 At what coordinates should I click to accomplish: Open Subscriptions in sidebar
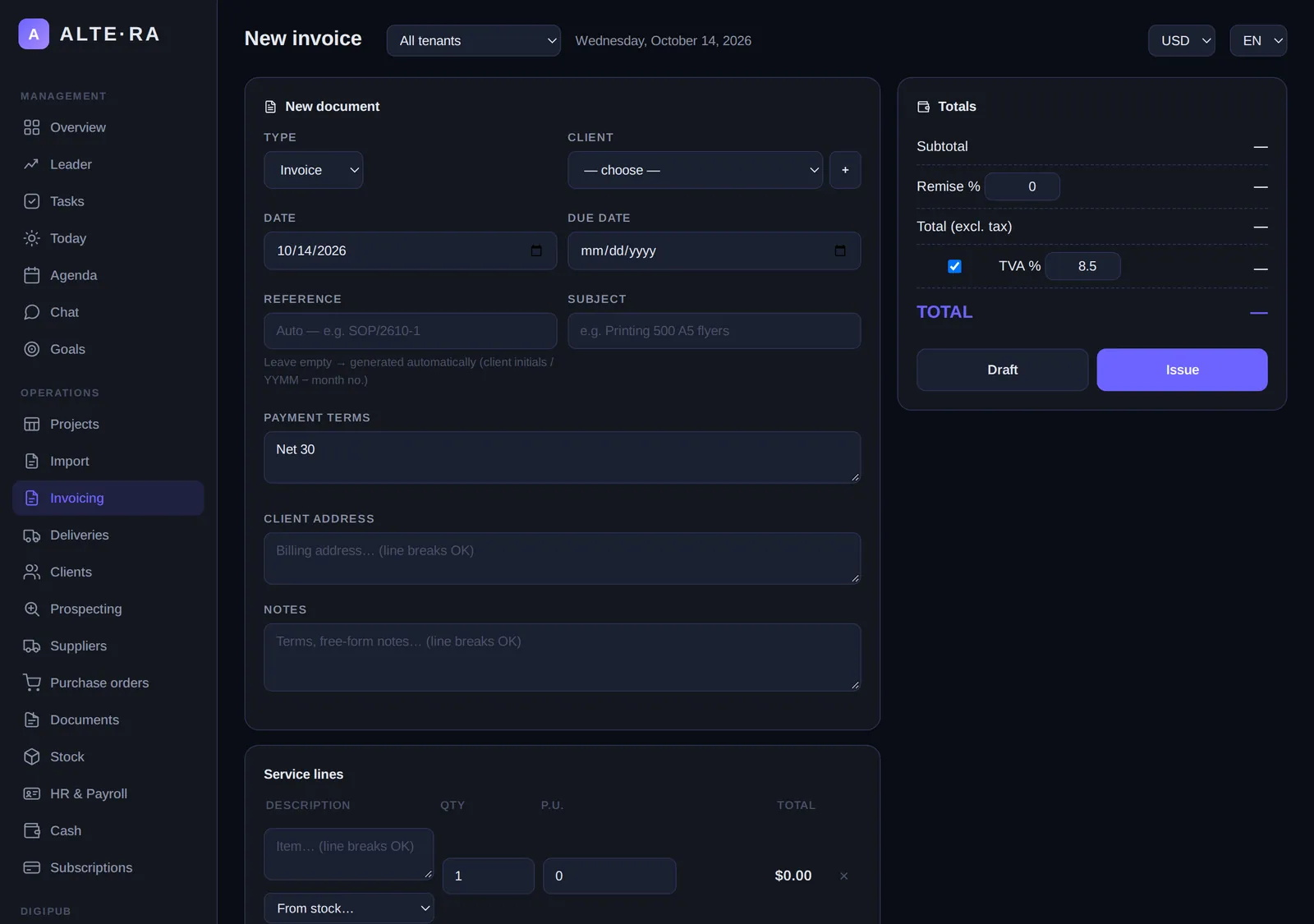pyautogui.click(x=108, y=867)
